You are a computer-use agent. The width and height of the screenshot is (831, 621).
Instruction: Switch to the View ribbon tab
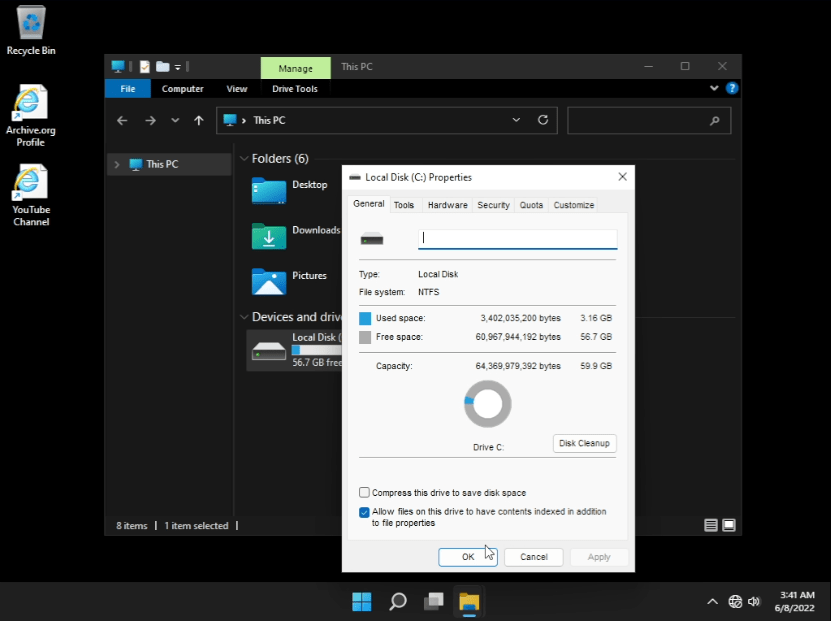click(x=237, y=88)
